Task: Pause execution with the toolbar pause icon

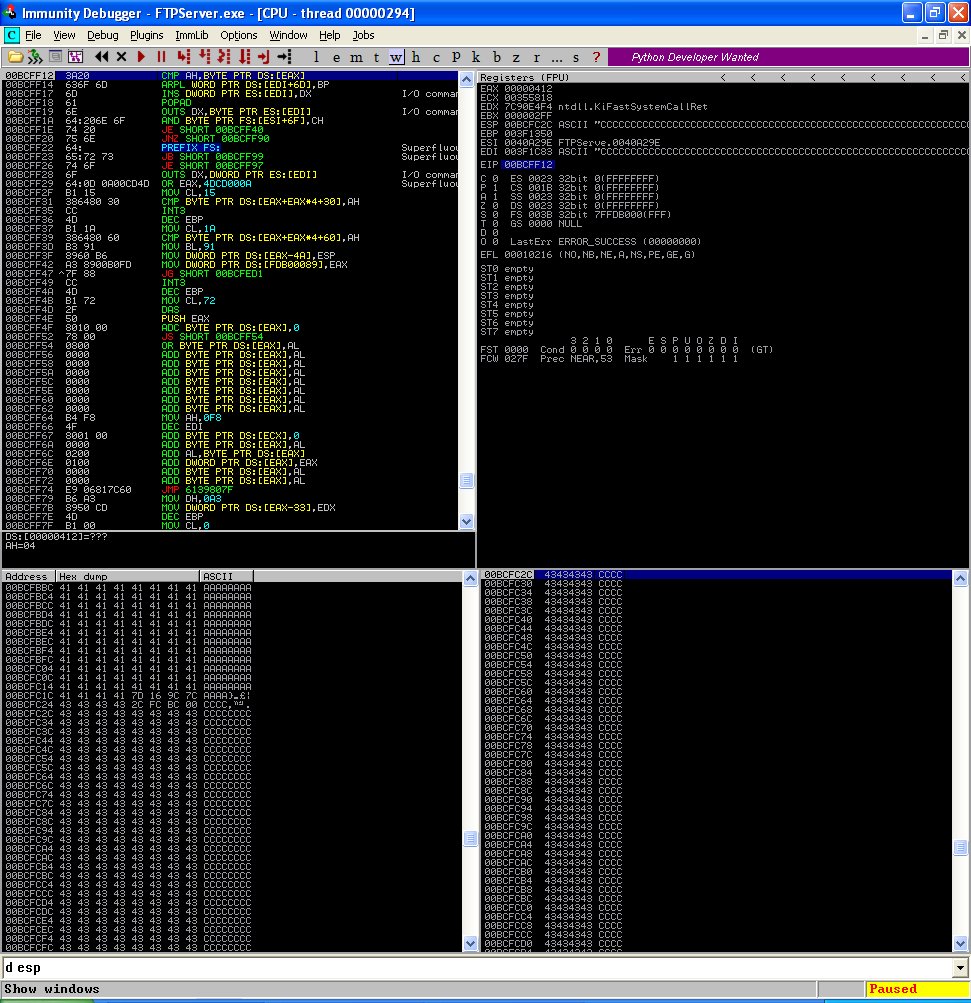Action: (160, 57)
